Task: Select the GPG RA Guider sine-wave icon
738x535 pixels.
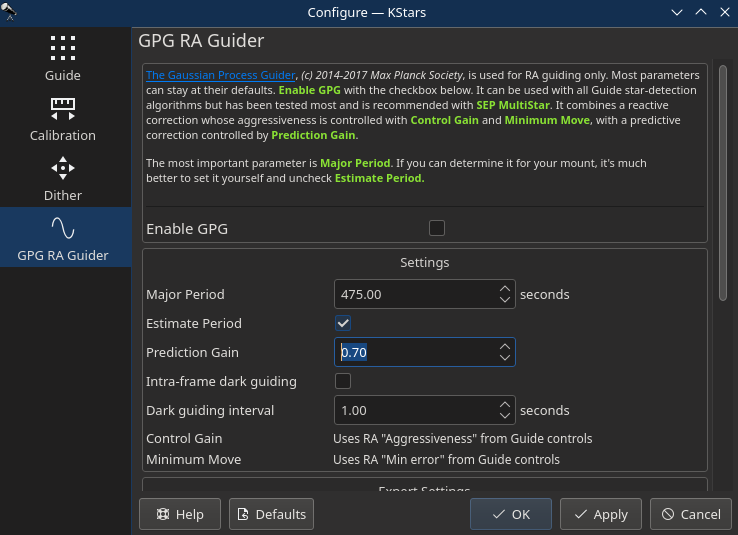Action: (63, 228)
